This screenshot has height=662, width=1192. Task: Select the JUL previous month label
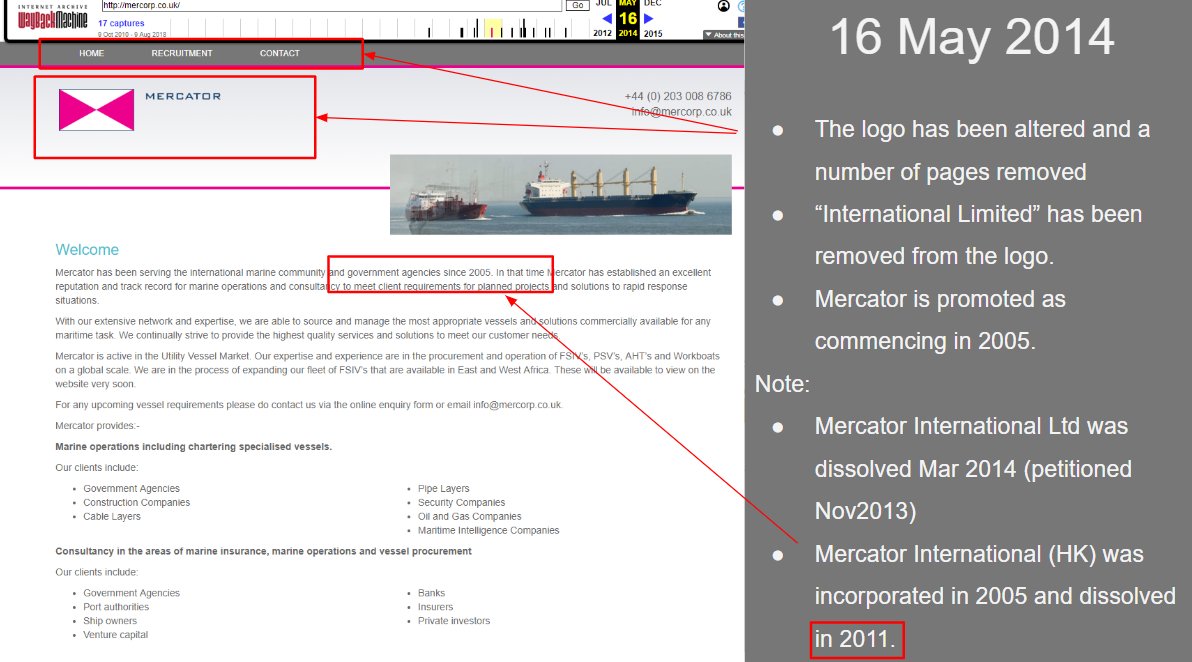(x=604, y=4)
